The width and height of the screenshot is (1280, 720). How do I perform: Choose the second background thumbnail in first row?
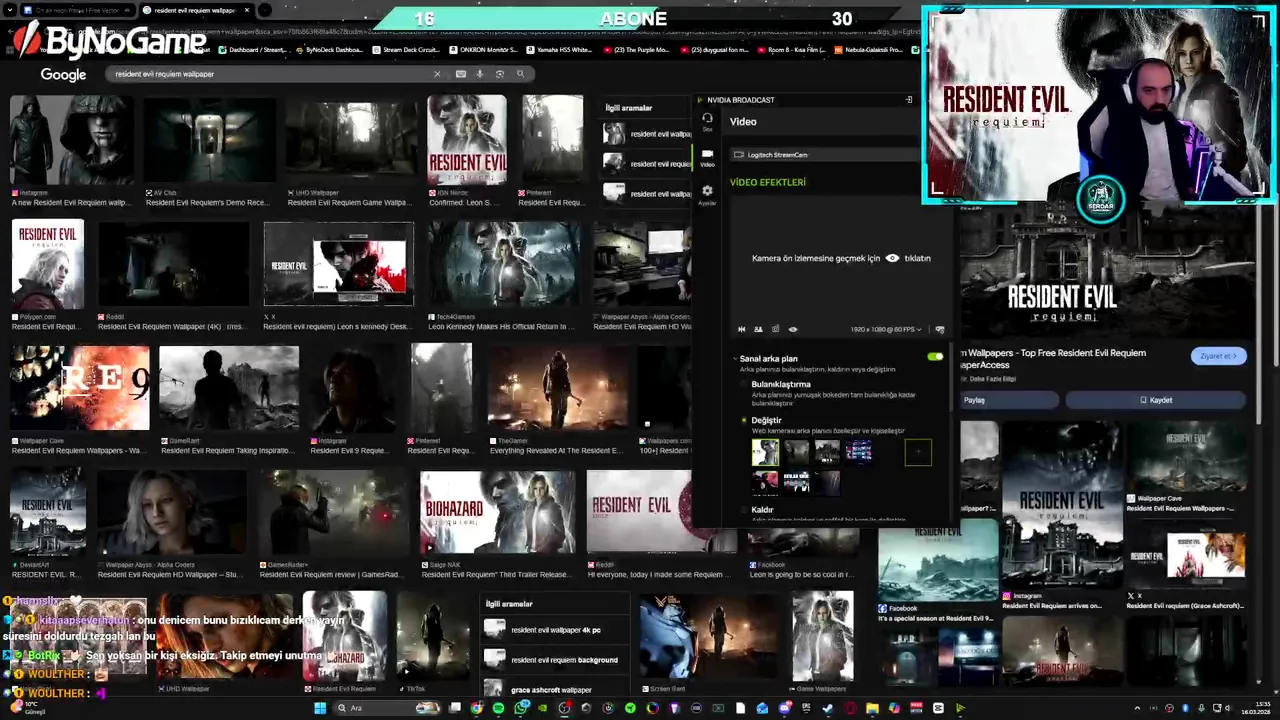click(x=796, y=453)
